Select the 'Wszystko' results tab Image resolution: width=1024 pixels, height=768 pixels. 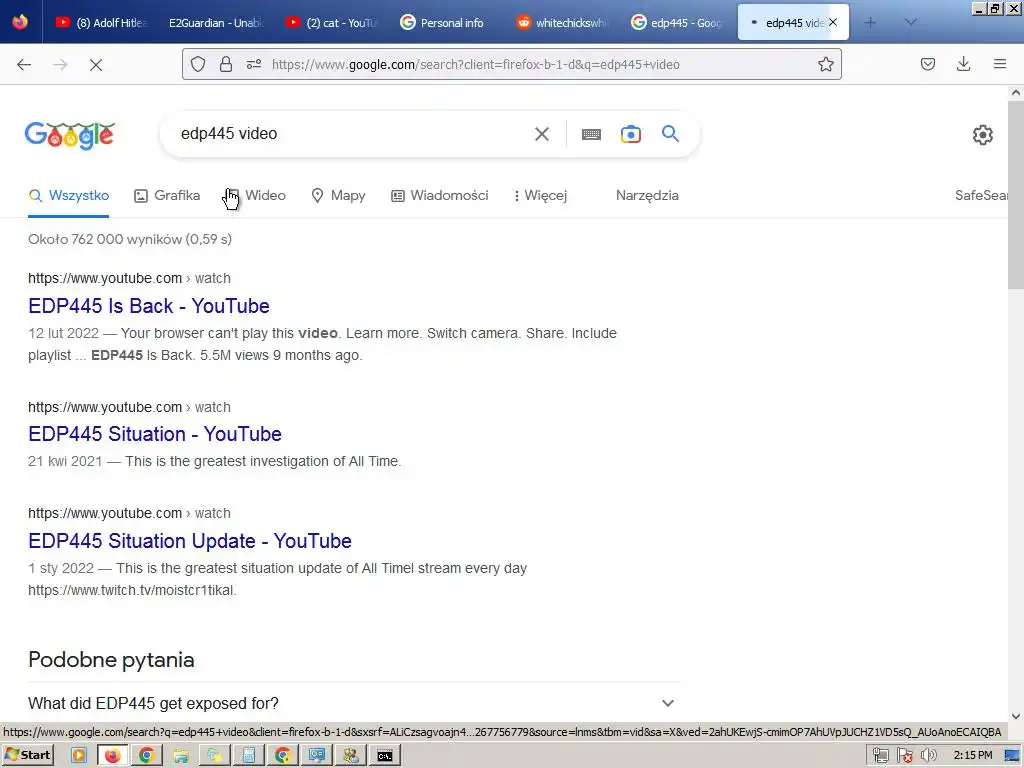click(x=69, y=195)
